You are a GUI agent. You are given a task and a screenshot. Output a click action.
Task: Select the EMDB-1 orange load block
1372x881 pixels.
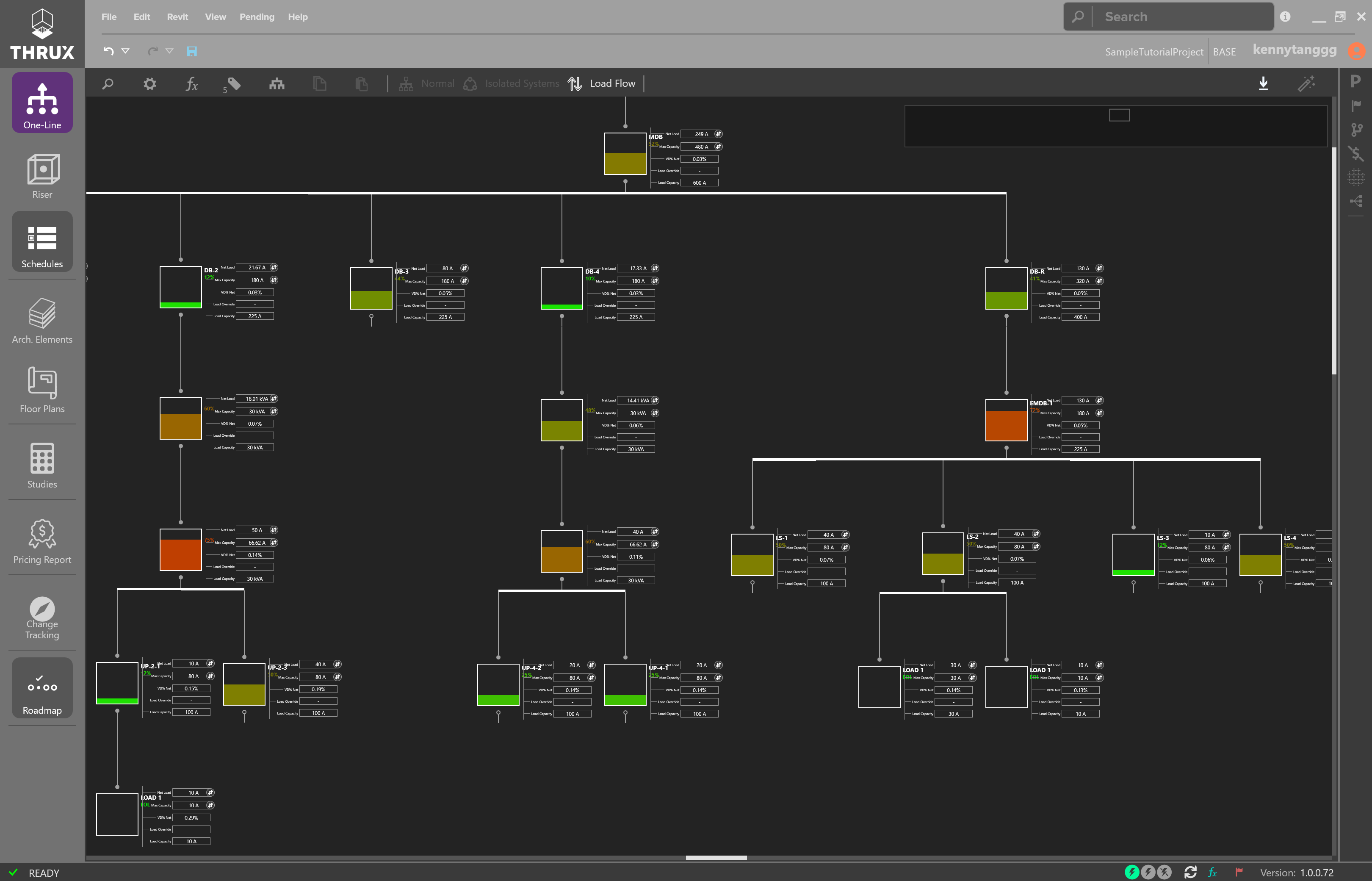click(1006, 420)
